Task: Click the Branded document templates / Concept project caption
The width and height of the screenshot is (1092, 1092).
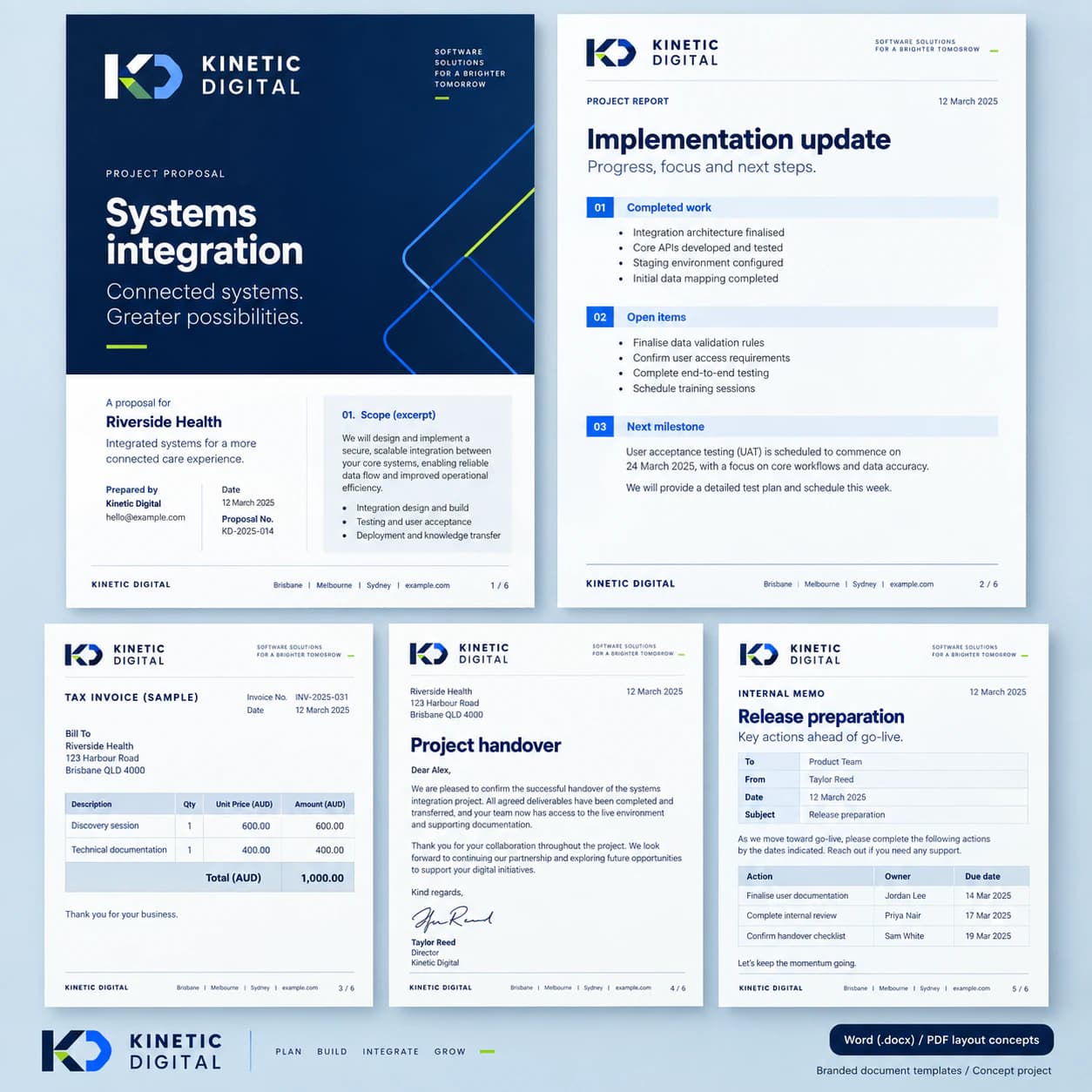Action: coord(934,1071)
